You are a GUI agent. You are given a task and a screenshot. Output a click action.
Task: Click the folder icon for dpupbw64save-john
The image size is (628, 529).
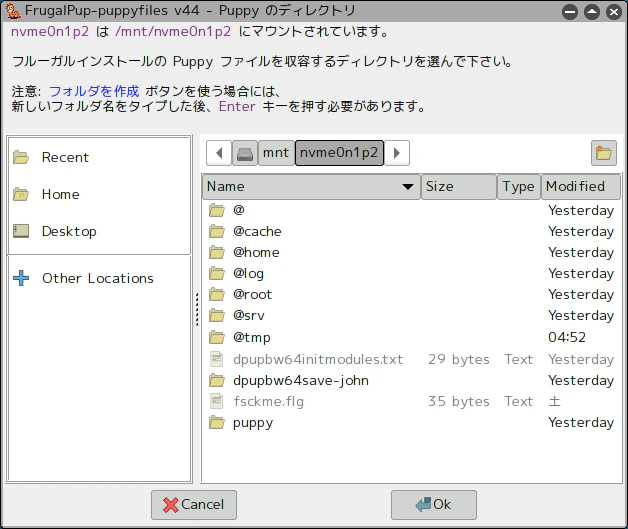217,380
